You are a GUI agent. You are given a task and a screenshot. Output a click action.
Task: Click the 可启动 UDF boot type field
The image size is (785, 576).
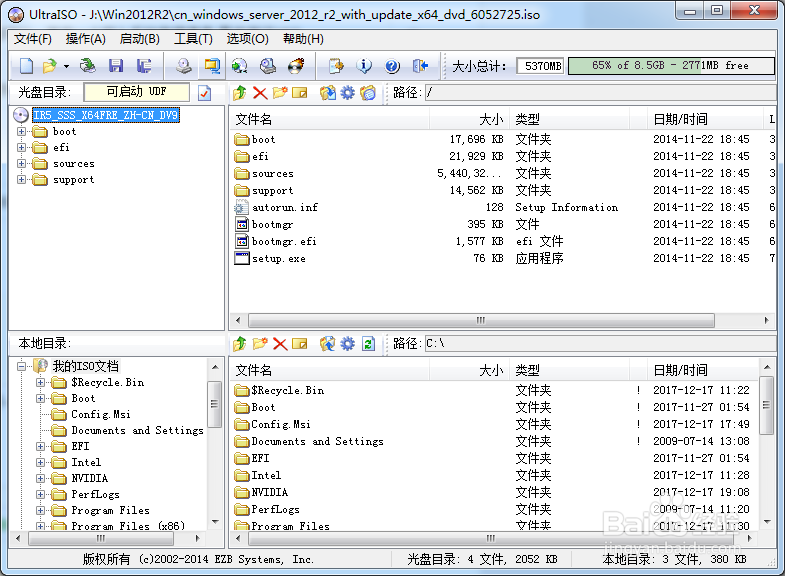point(137,92)
